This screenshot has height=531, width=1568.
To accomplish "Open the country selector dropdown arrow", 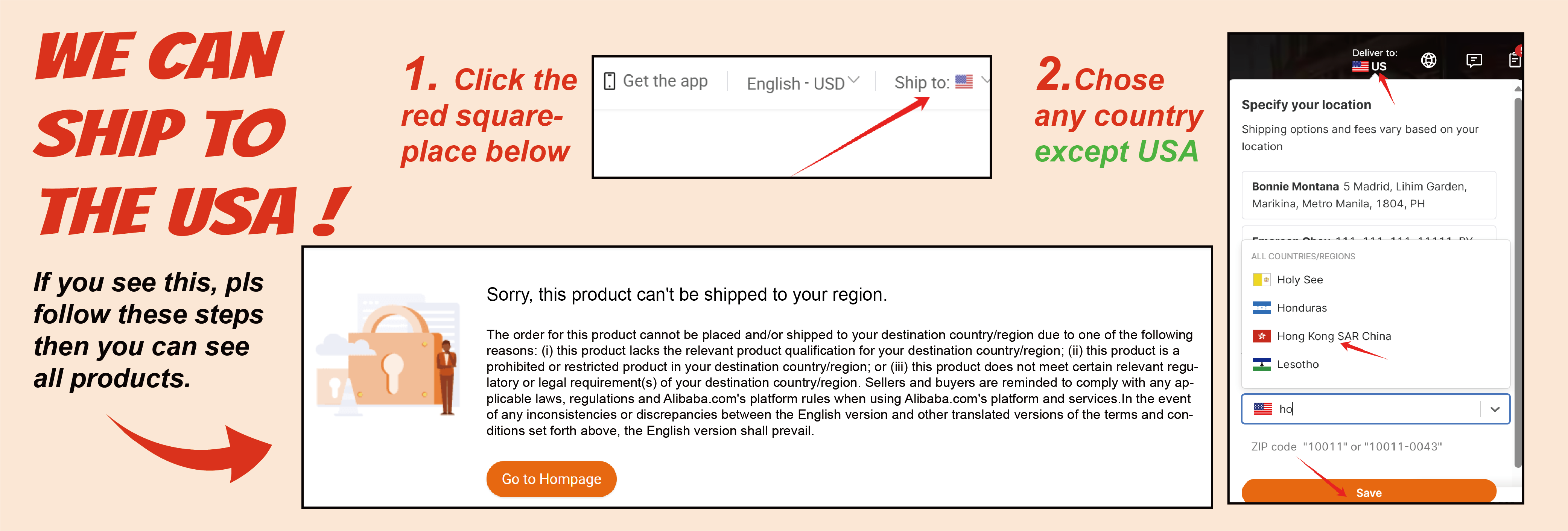I will coord(1495,409).
